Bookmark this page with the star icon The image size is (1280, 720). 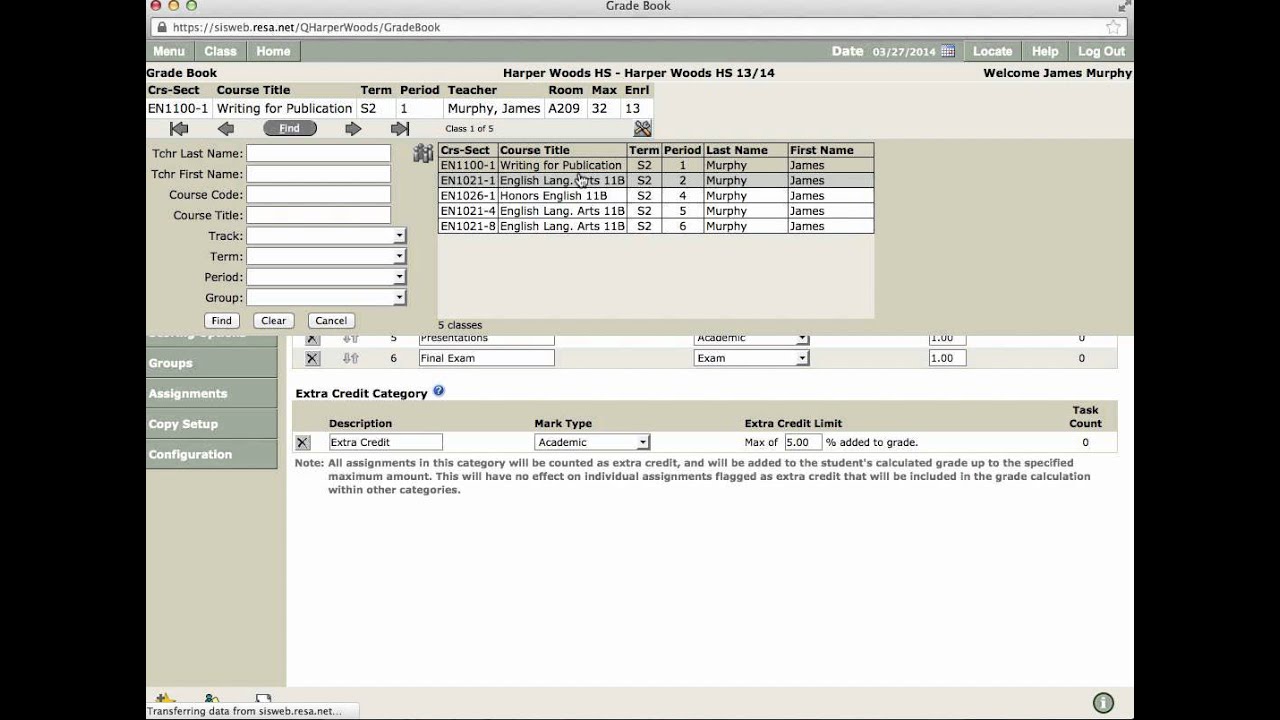(1114, 27)
